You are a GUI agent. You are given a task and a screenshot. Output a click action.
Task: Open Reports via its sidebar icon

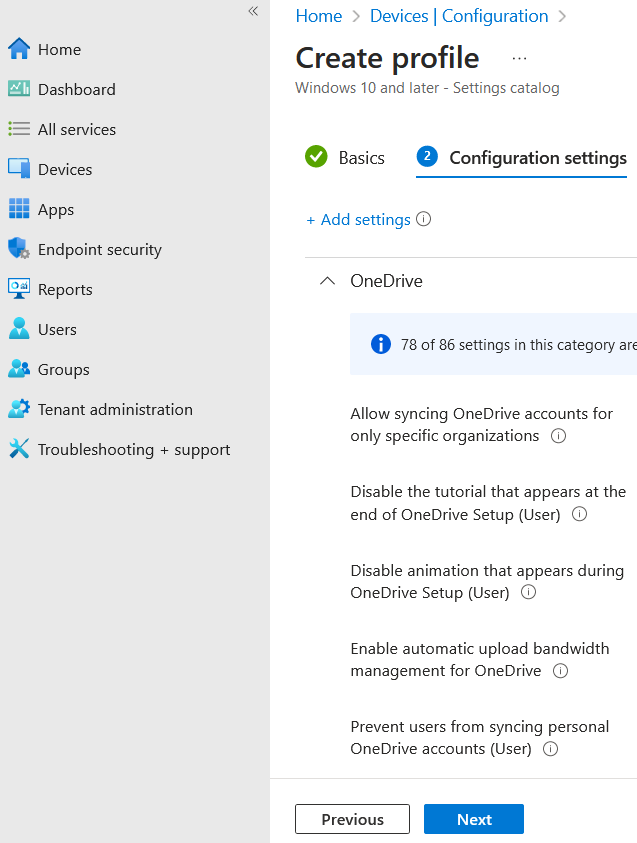click(x=19, y=289)
